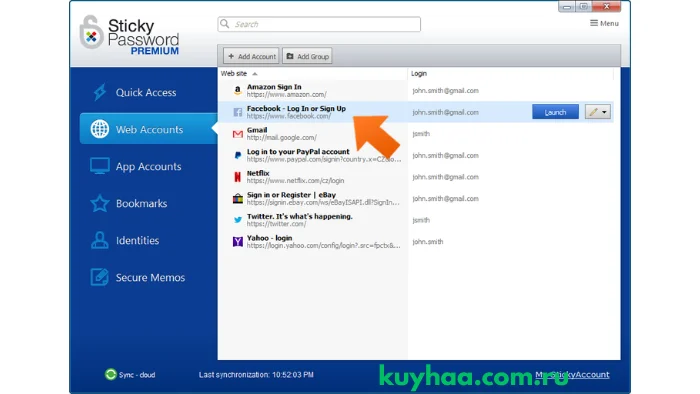Click the search magnifier icon
Image resolution: width=700 pixels, height=394 pixels.
[225, 24]
